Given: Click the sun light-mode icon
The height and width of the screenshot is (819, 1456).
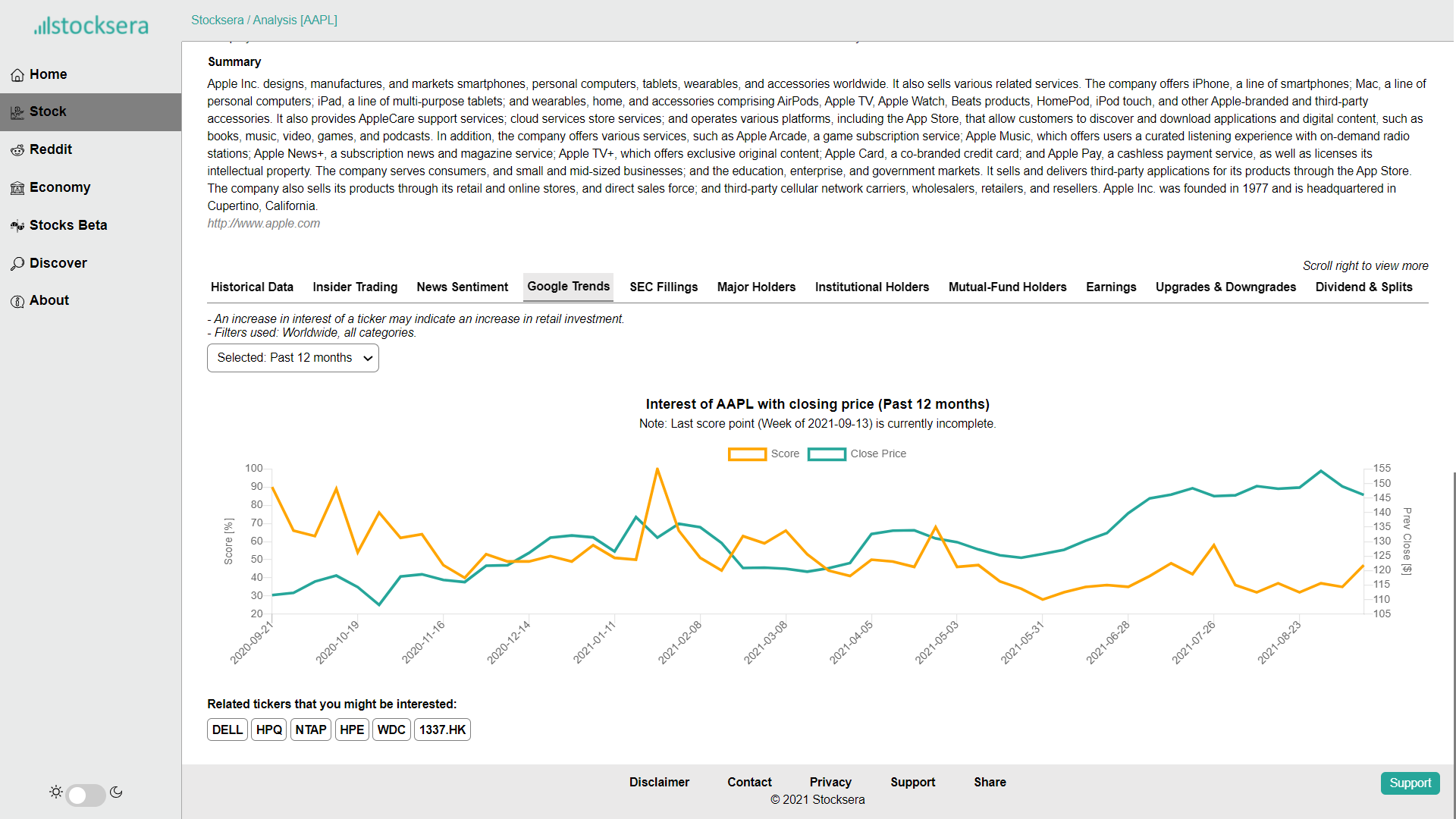Looking at the screenshot, I should (x=56, y=792).
